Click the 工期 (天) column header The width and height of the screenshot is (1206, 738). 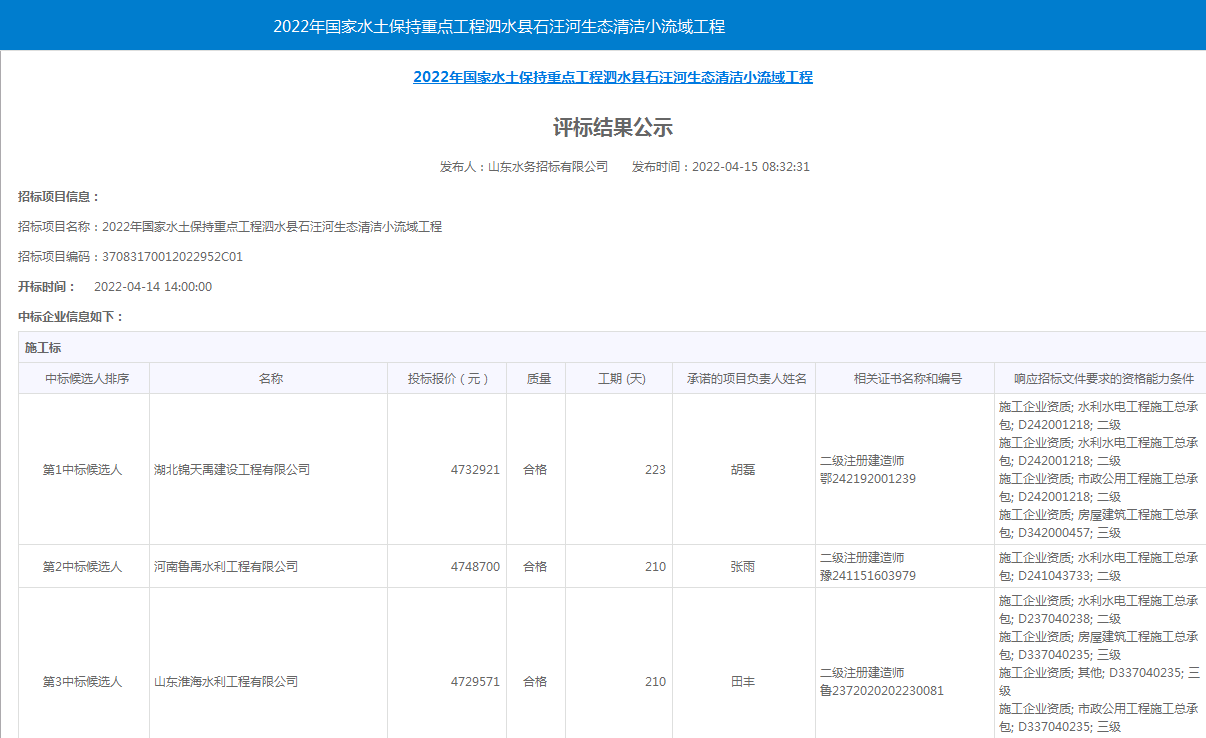pyautogui.click(x=621, y=379)
